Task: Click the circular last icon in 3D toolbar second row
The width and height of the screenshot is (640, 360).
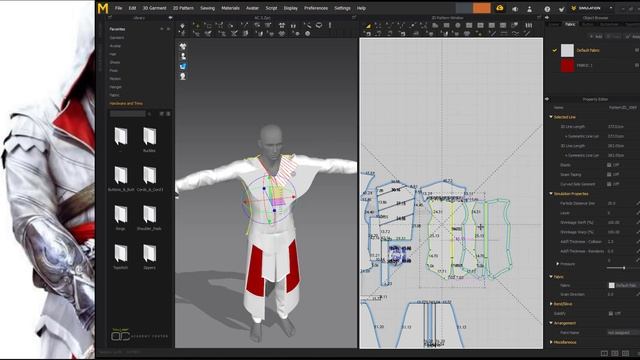Action: coord(308,33)
